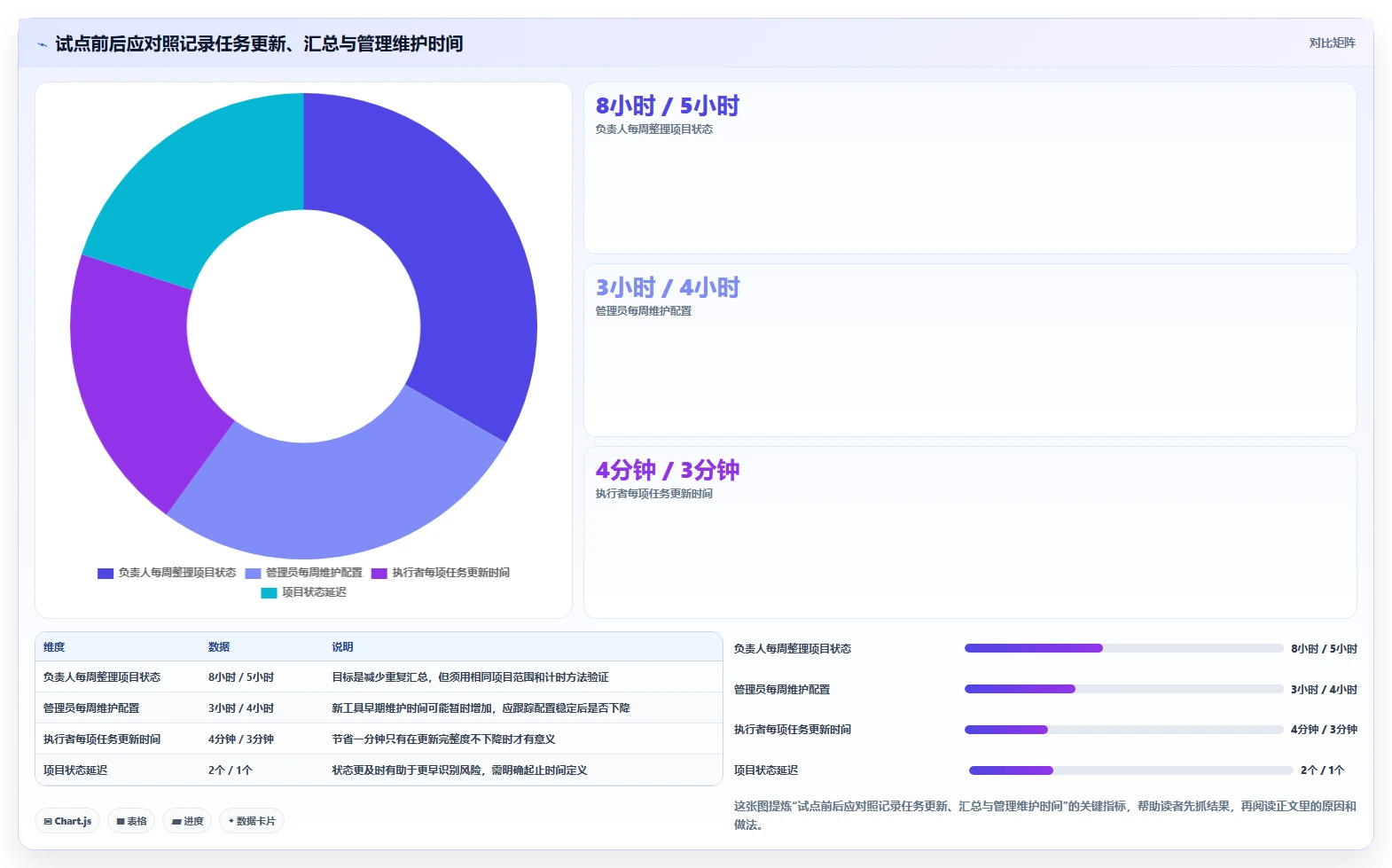1392x868 pixels.
Task: Click the summary paragraph below progress bars
Action: tap(1044, 816)
